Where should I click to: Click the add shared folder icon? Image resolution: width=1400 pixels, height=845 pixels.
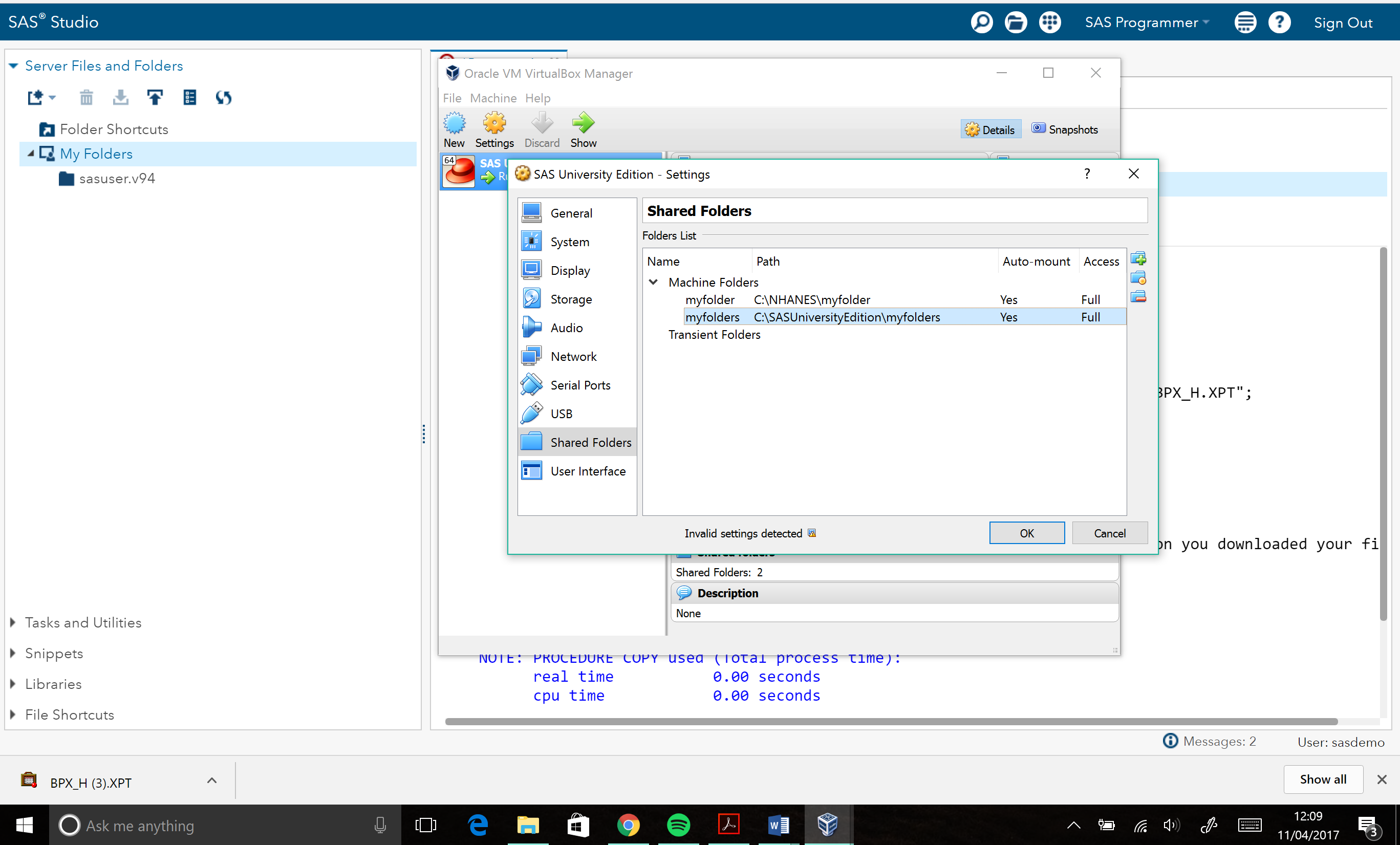click(x=1138, y=259)
